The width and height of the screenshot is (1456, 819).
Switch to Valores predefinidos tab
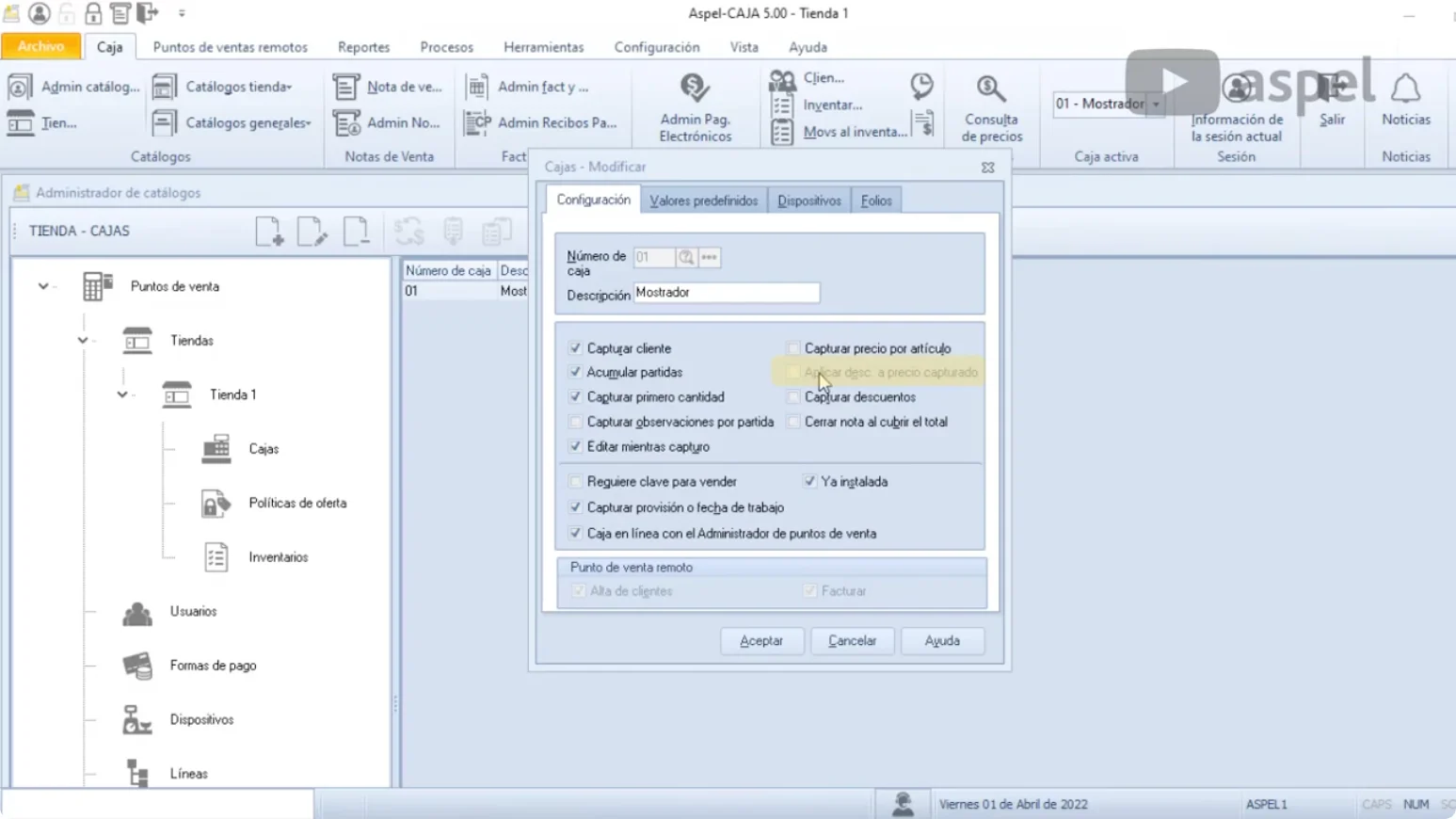[703, 201]
